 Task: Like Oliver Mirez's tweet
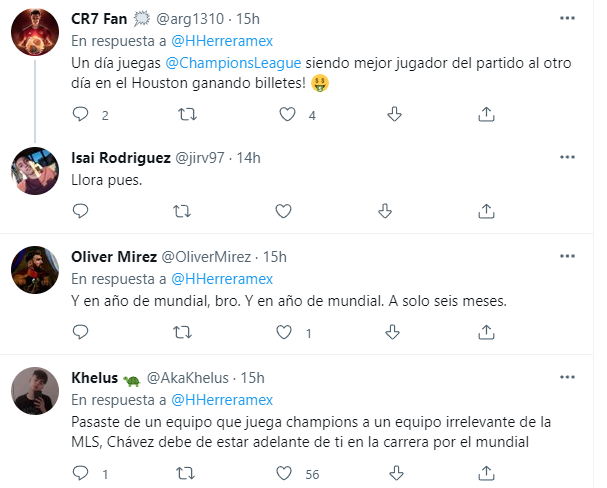pos(286,333)
